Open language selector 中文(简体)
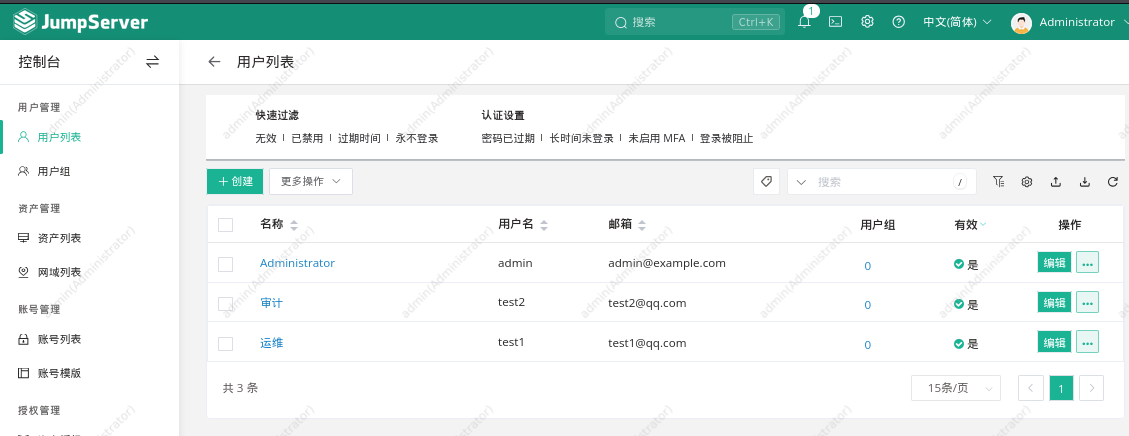Screen dimensions: 1129x436 coord(957,22)
